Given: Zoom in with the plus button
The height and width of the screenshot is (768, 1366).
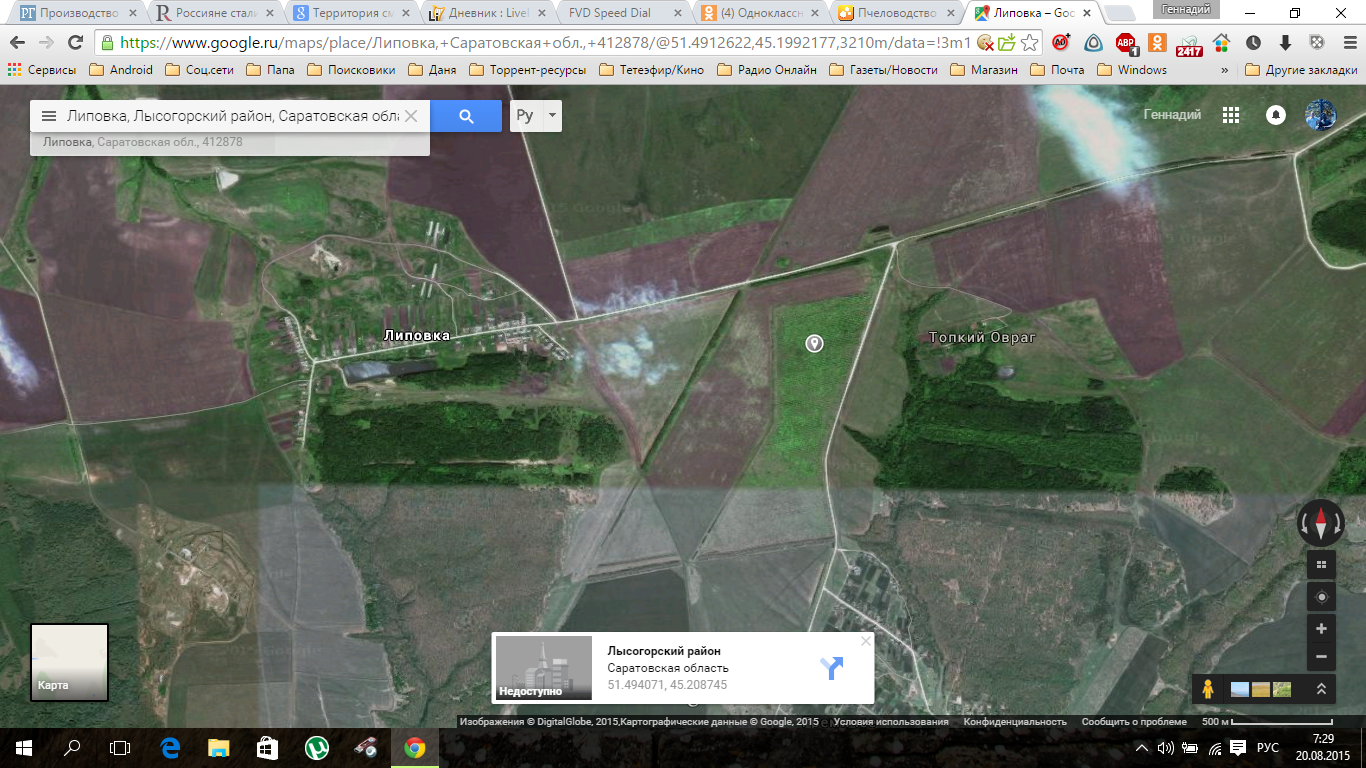Looking at the screenshot, I should 1321,629.
